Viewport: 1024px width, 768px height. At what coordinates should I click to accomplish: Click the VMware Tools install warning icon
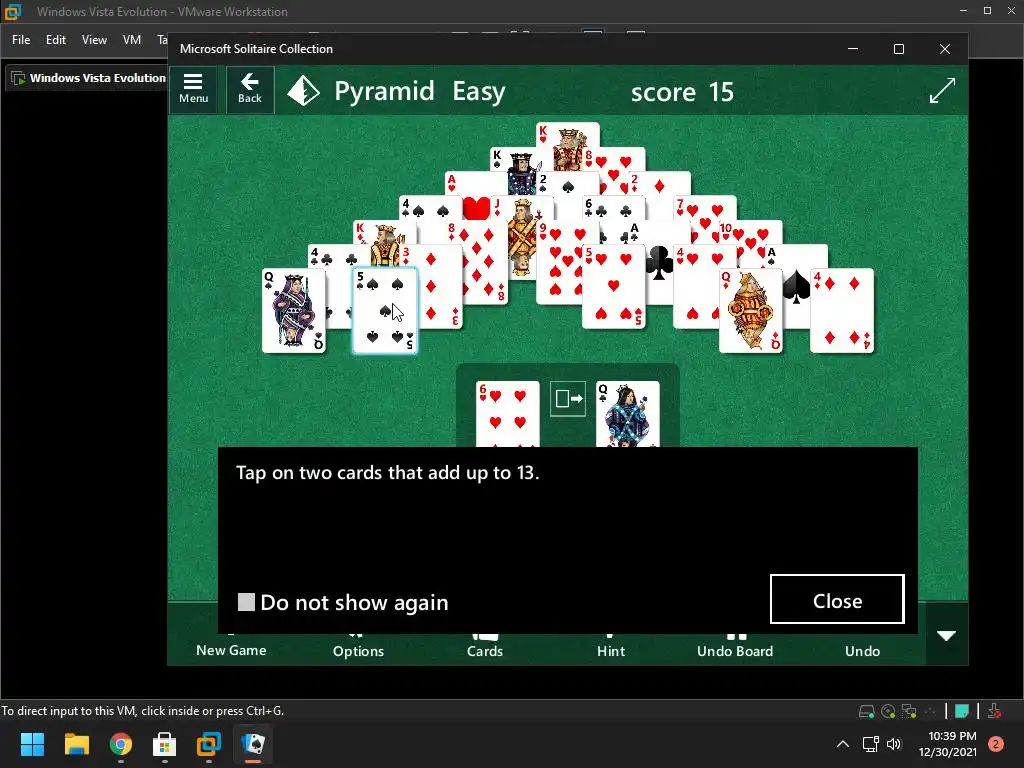pyautogui.click(x=994, y=711)
